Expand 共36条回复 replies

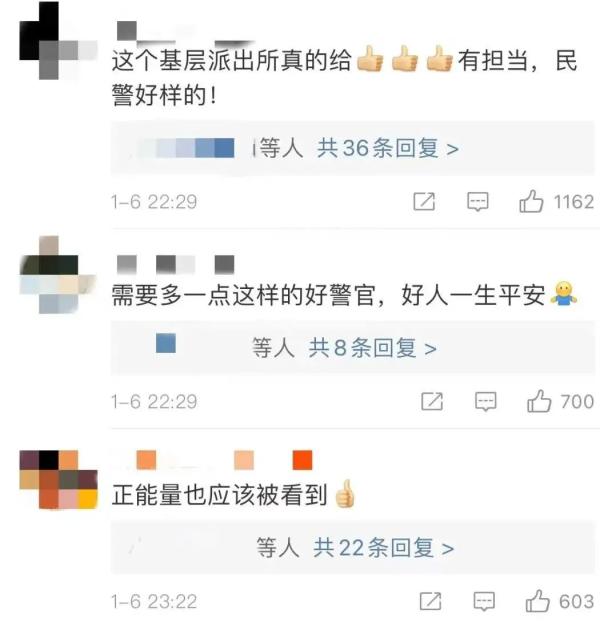388,148
